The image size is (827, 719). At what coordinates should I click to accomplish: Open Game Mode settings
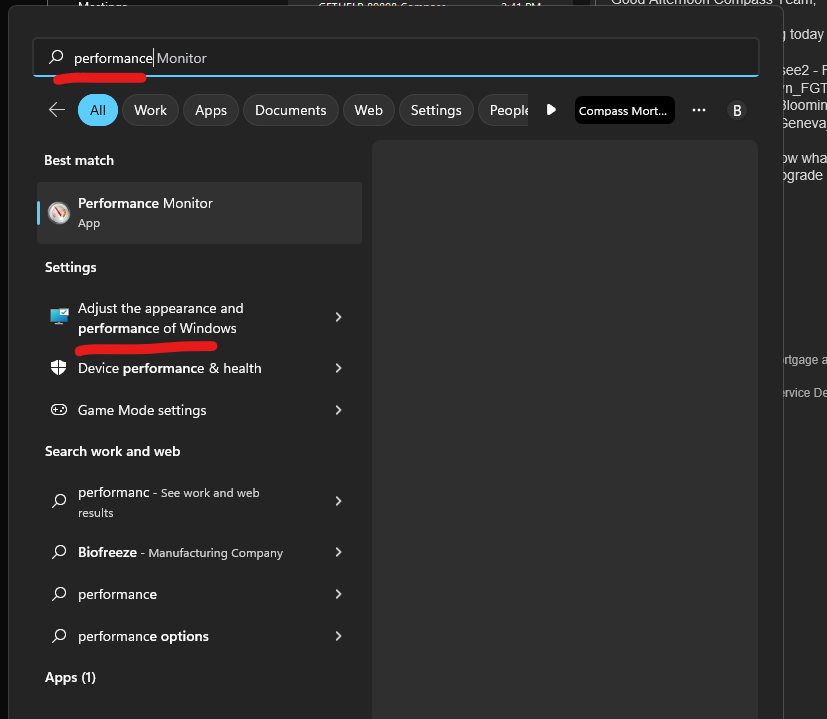click(x=199, y=410)
